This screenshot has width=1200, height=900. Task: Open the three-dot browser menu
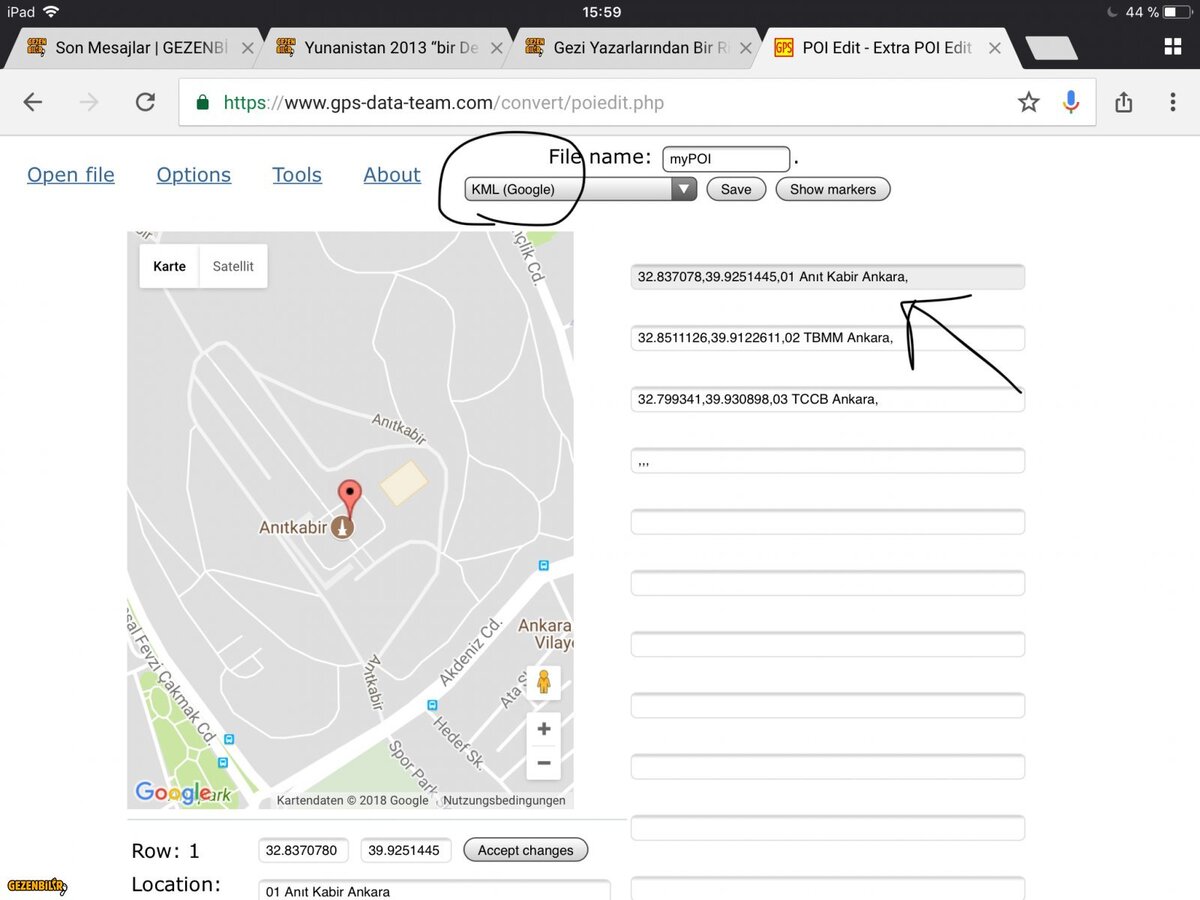[x=1172, y=102]
